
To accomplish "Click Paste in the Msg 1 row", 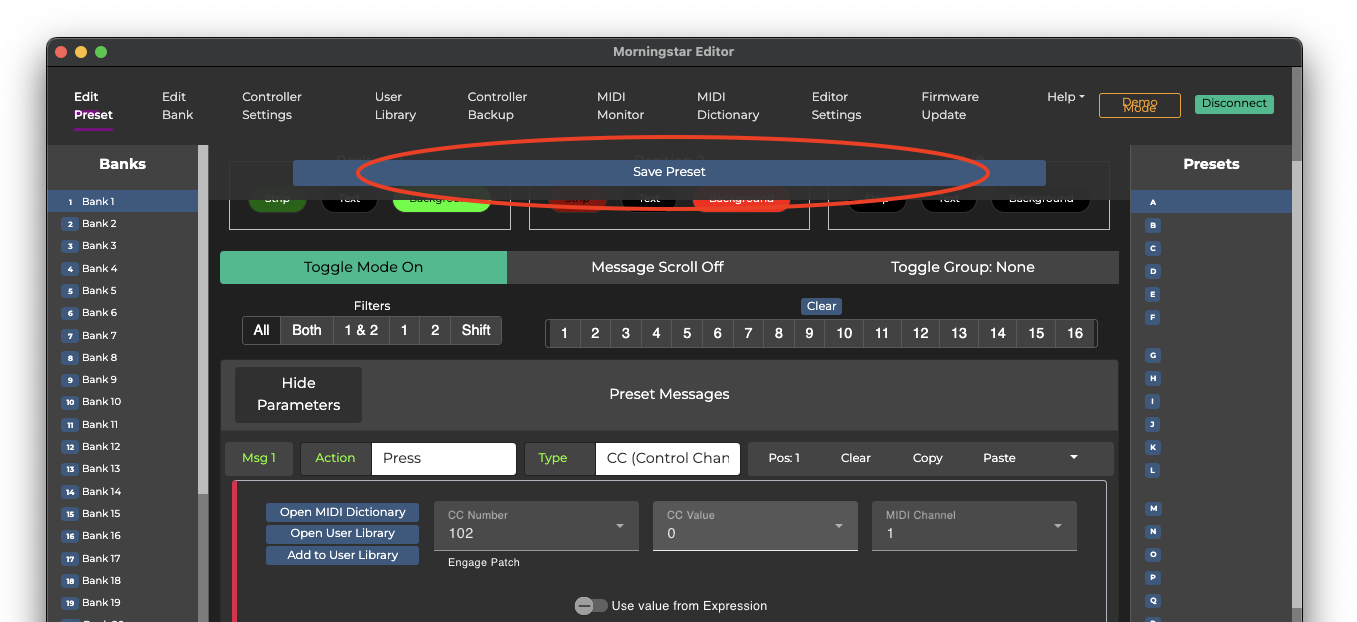I will pyautogui.click(x=999, y=458).
